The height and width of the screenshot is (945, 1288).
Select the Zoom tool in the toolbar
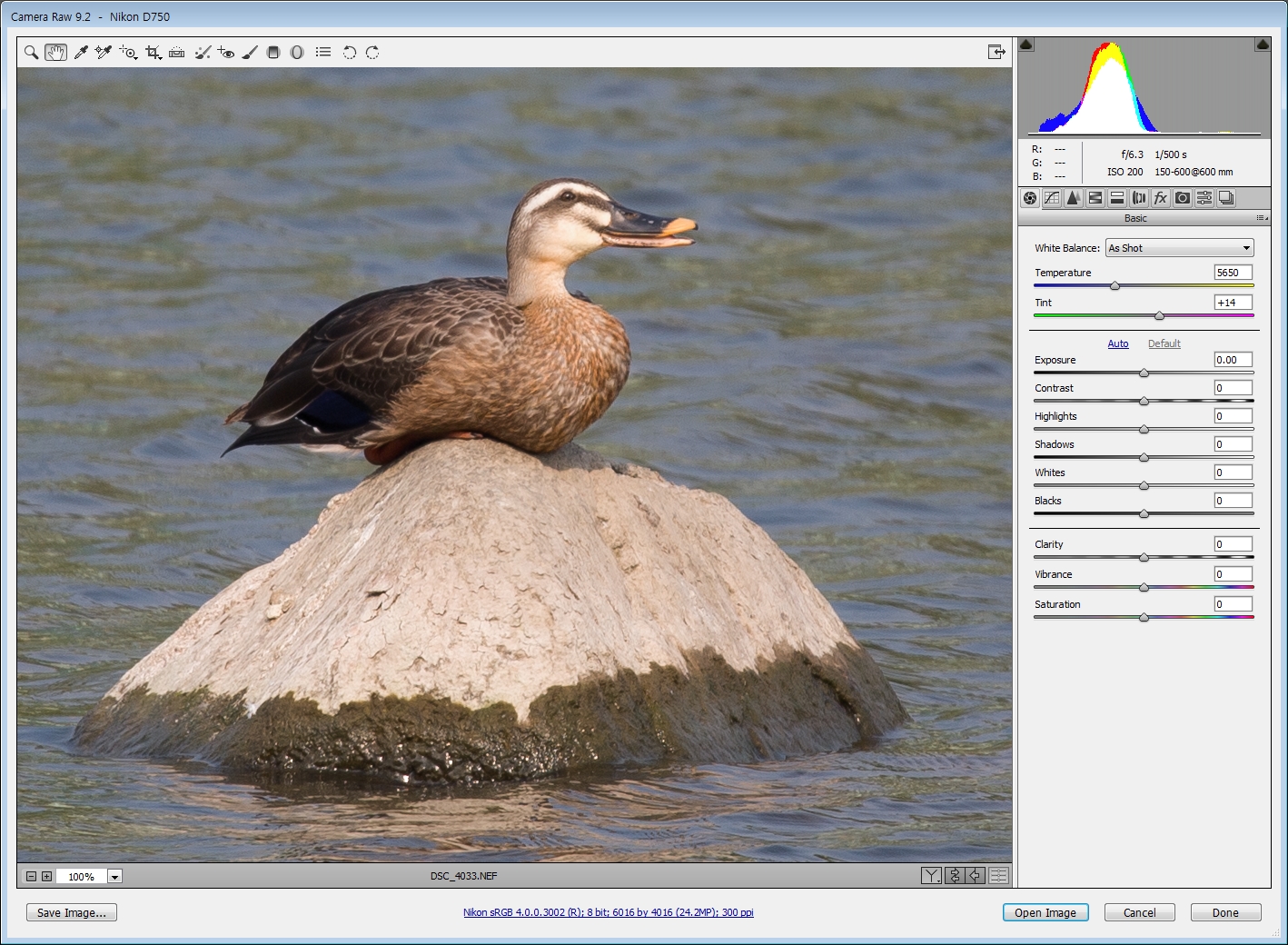pos(31,53)
